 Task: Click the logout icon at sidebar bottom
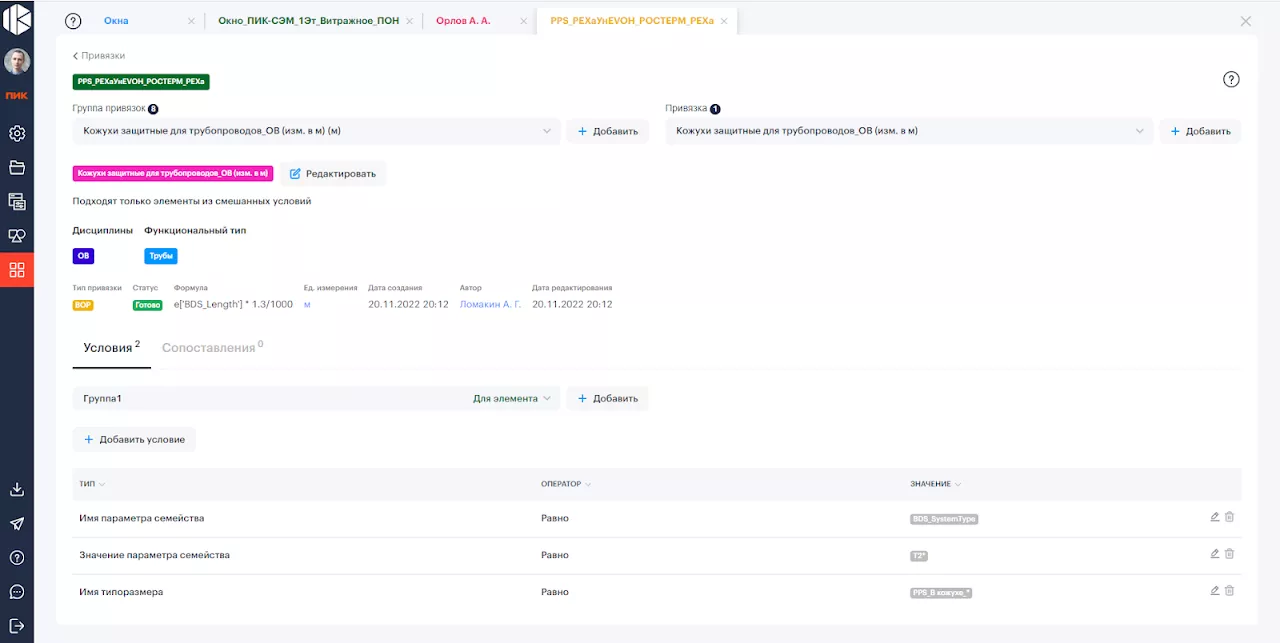[x=17, y=625]
